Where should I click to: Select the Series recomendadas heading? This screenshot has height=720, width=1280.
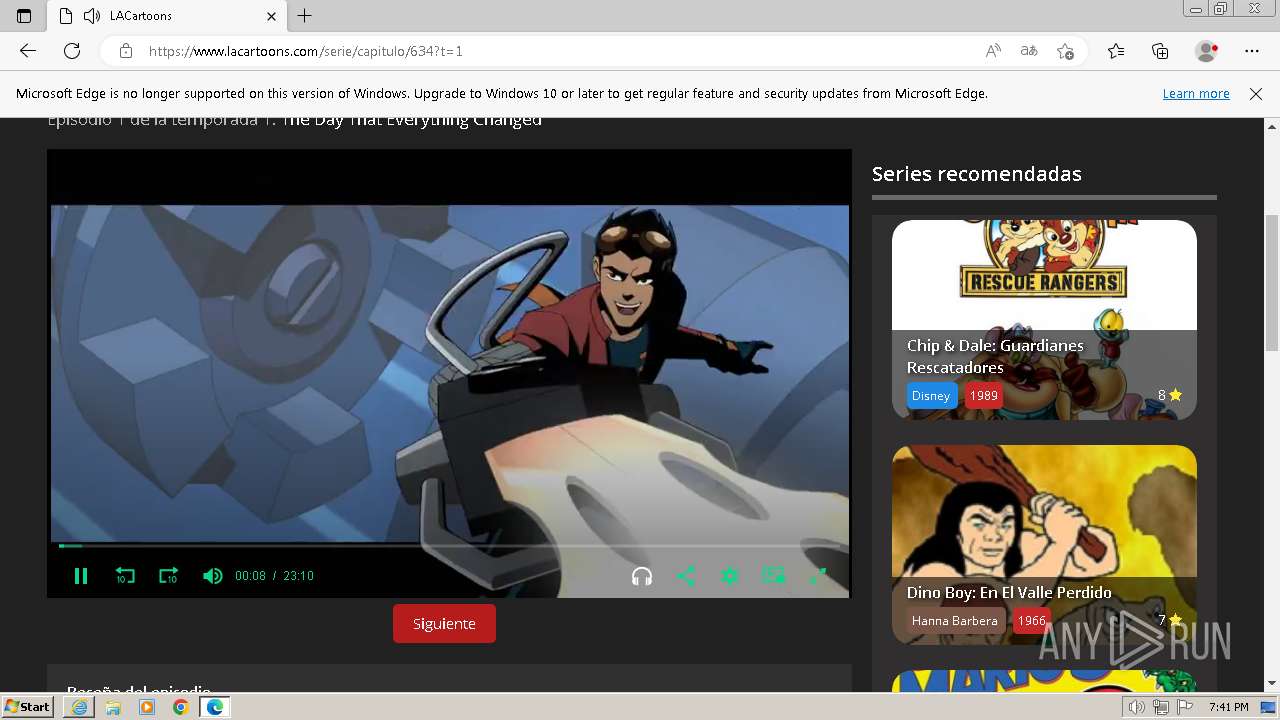coord(976,174)
